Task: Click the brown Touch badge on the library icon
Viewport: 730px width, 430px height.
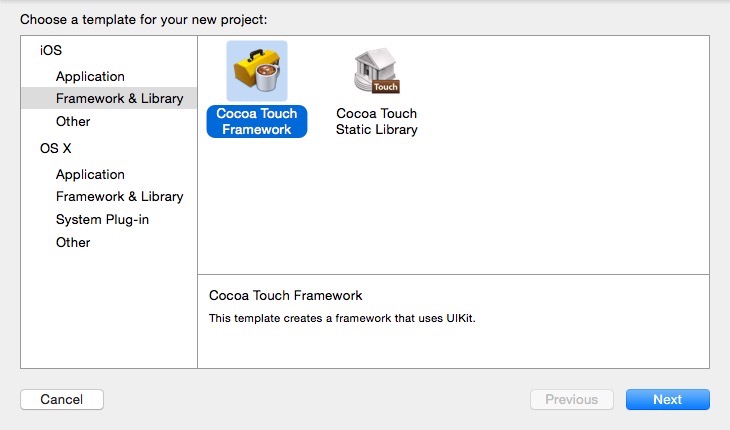Action: tap(386, 87)
